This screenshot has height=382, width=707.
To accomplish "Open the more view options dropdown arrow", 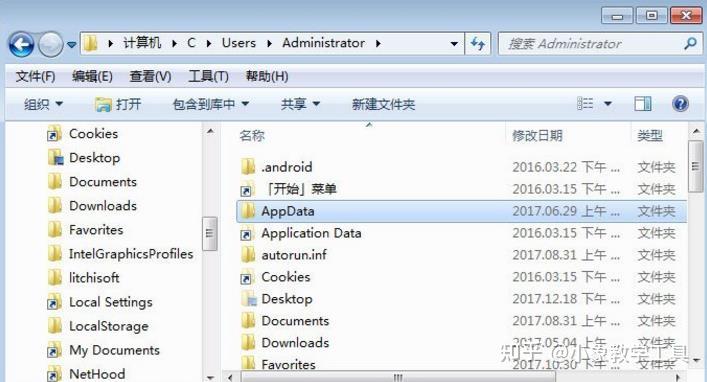I will (608, 104).
